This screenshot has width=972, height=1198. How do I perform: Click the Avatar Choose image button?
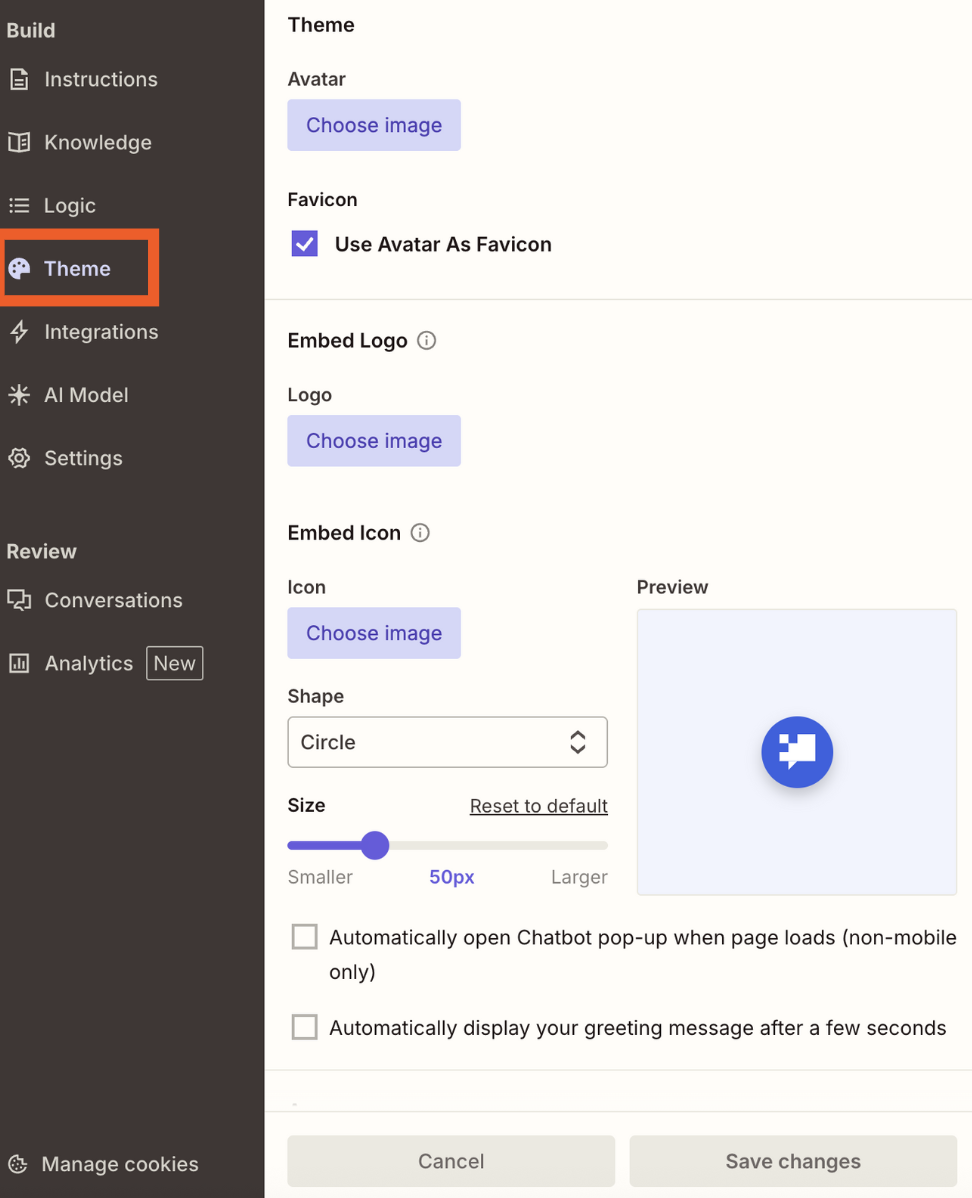pos(373,124)
